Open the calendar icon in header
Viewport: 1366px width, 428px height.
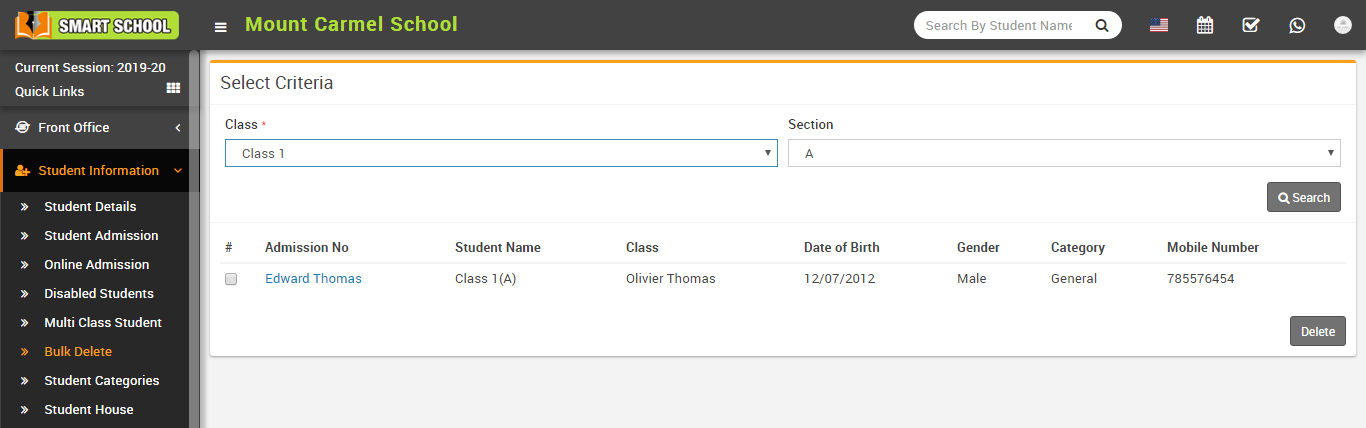pyautogui.click(x=1205, y=26)
